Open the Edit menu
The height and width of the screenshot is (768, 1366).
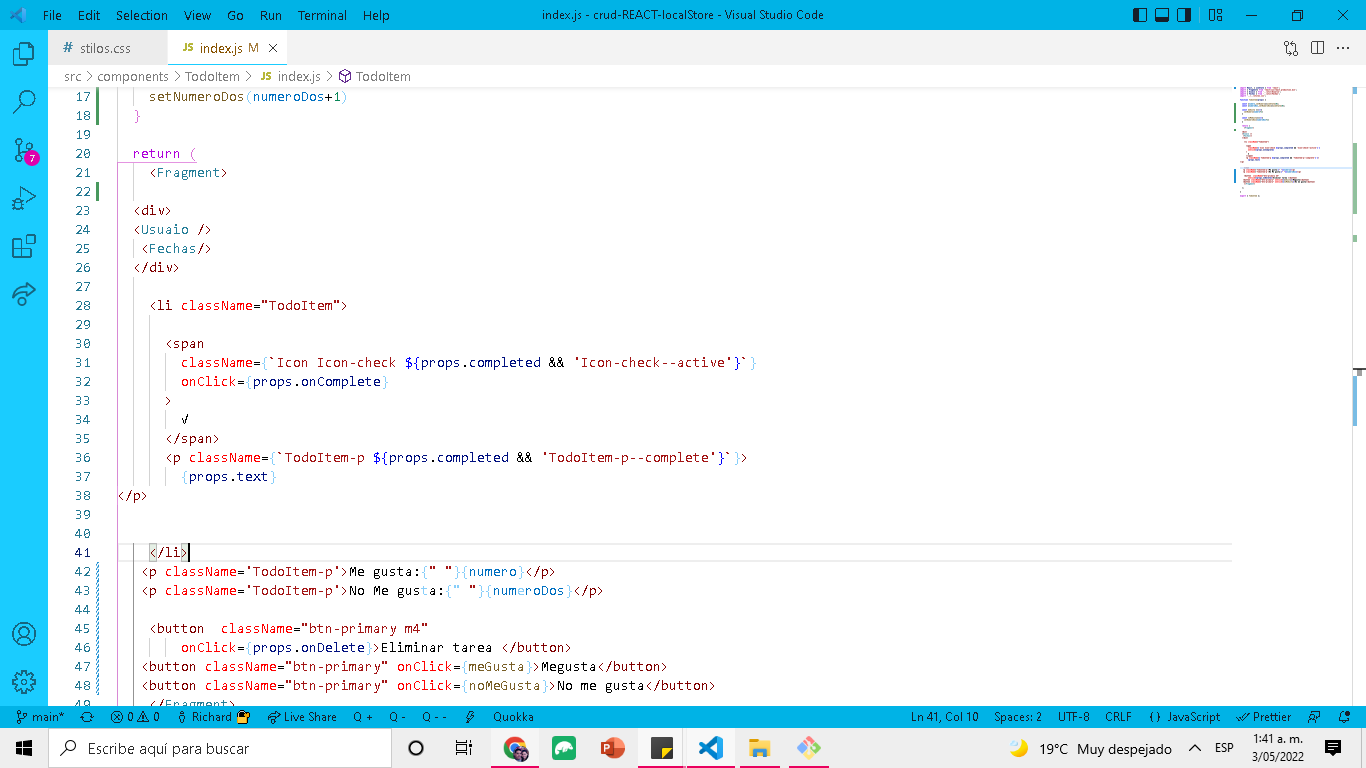[x=89, y=15]
